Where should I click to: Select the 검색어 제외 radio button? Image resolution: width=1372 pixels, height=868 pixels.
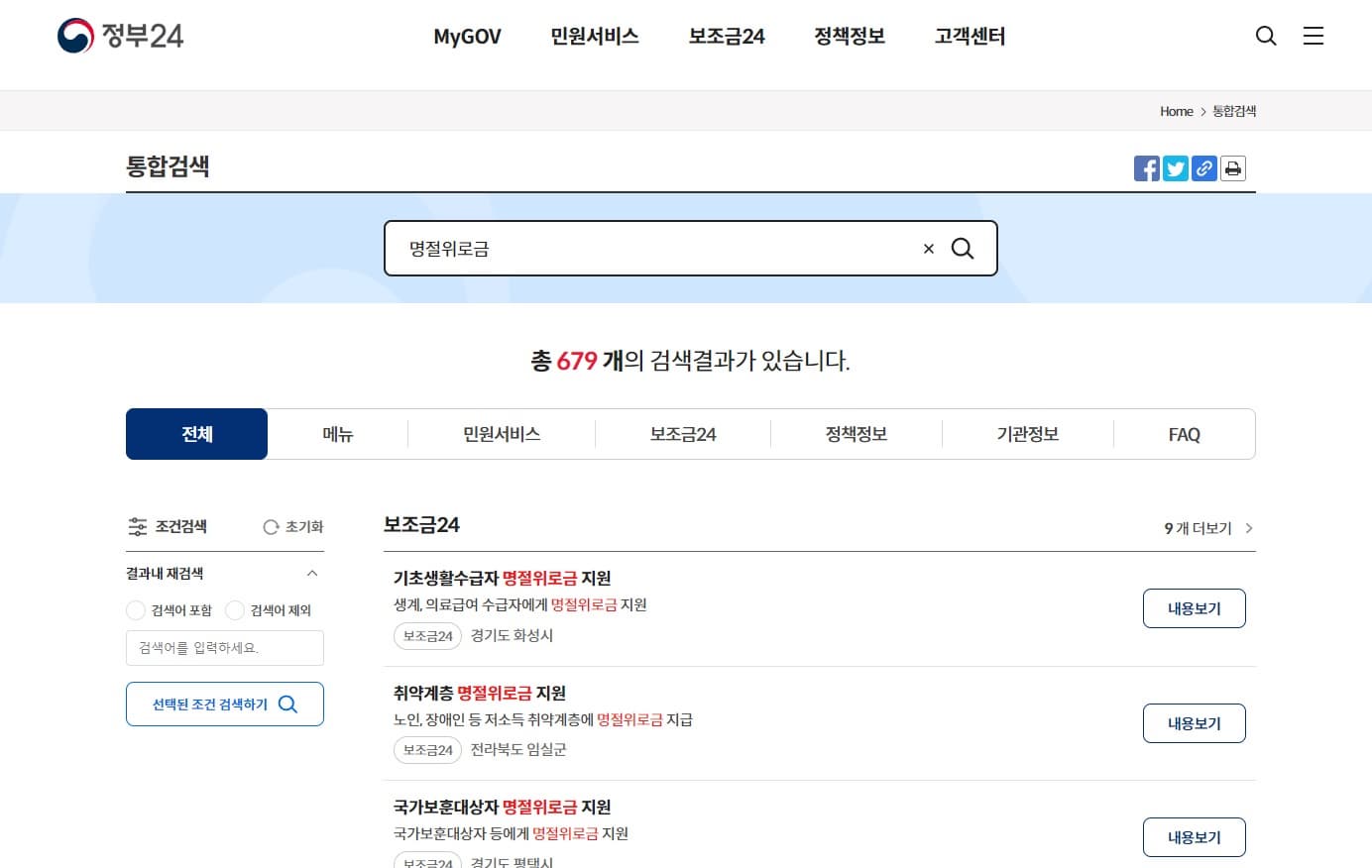234,610
